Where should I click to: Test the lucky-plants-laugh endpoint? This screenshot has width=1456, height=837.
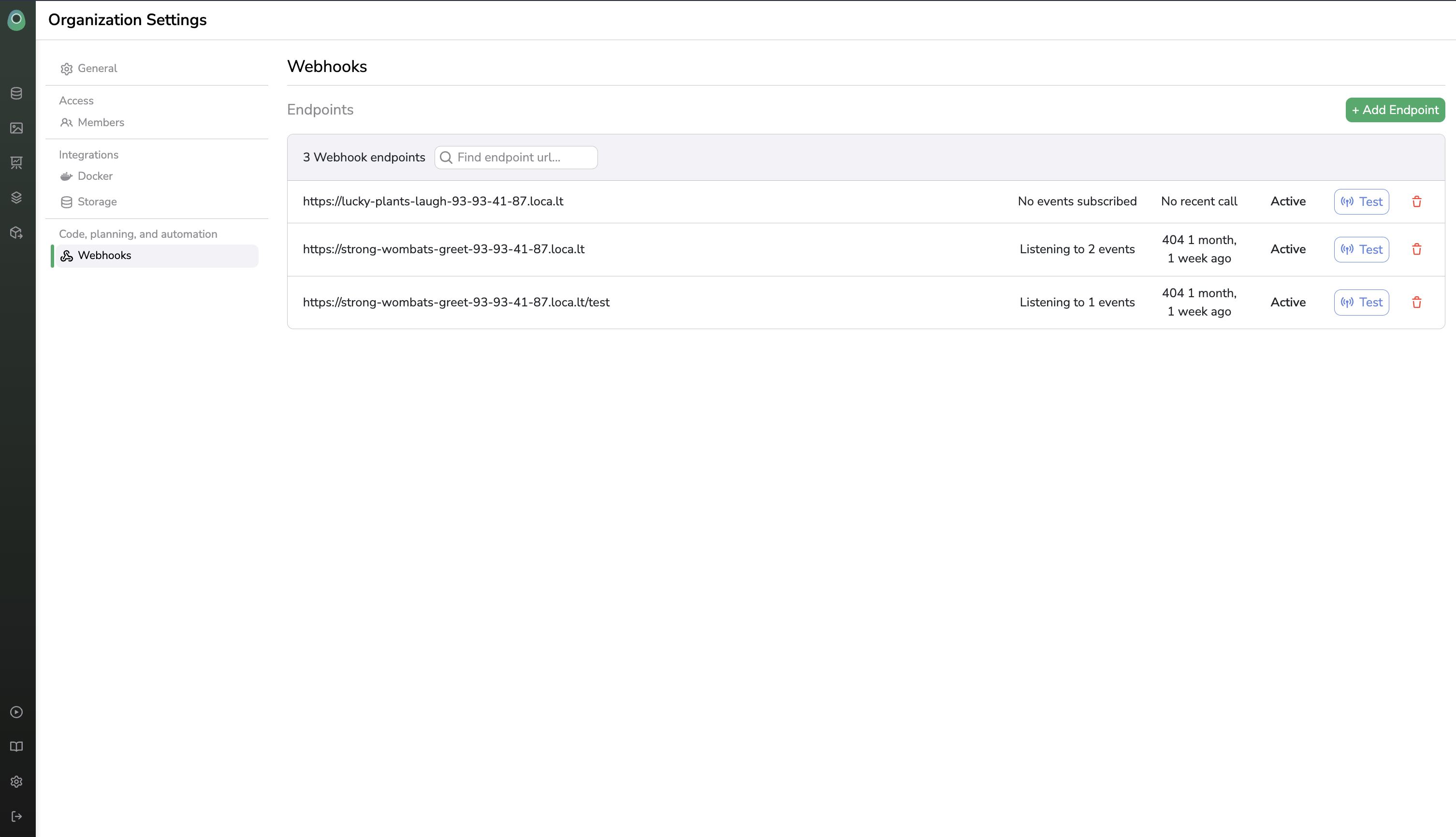(1361, 202)
